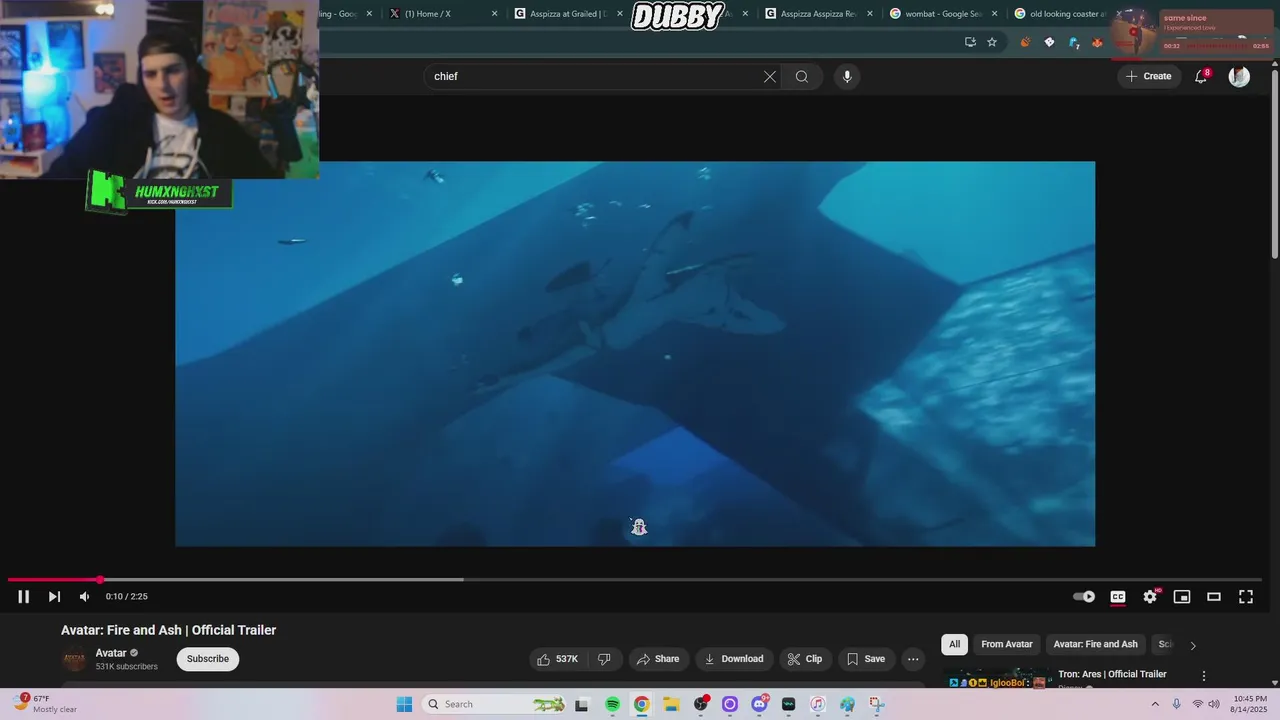Open the player settings gear
Image resolution: width=1280 pixels, height=720 pixels.
[x=1150, y=597]
